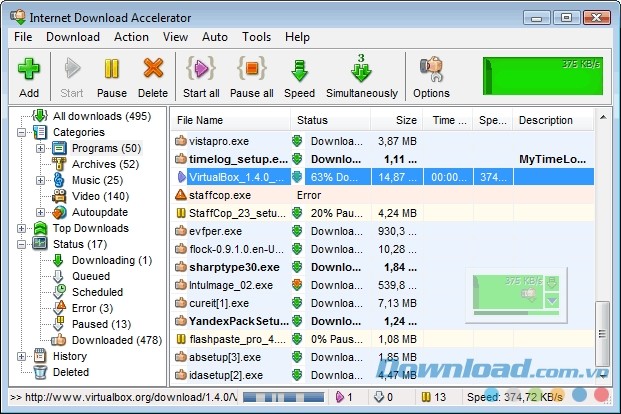Image resolution: width=621 pixels, height=414 pixels.
Task: Click the segment progress bar in status bar
Action: [284, 397]
